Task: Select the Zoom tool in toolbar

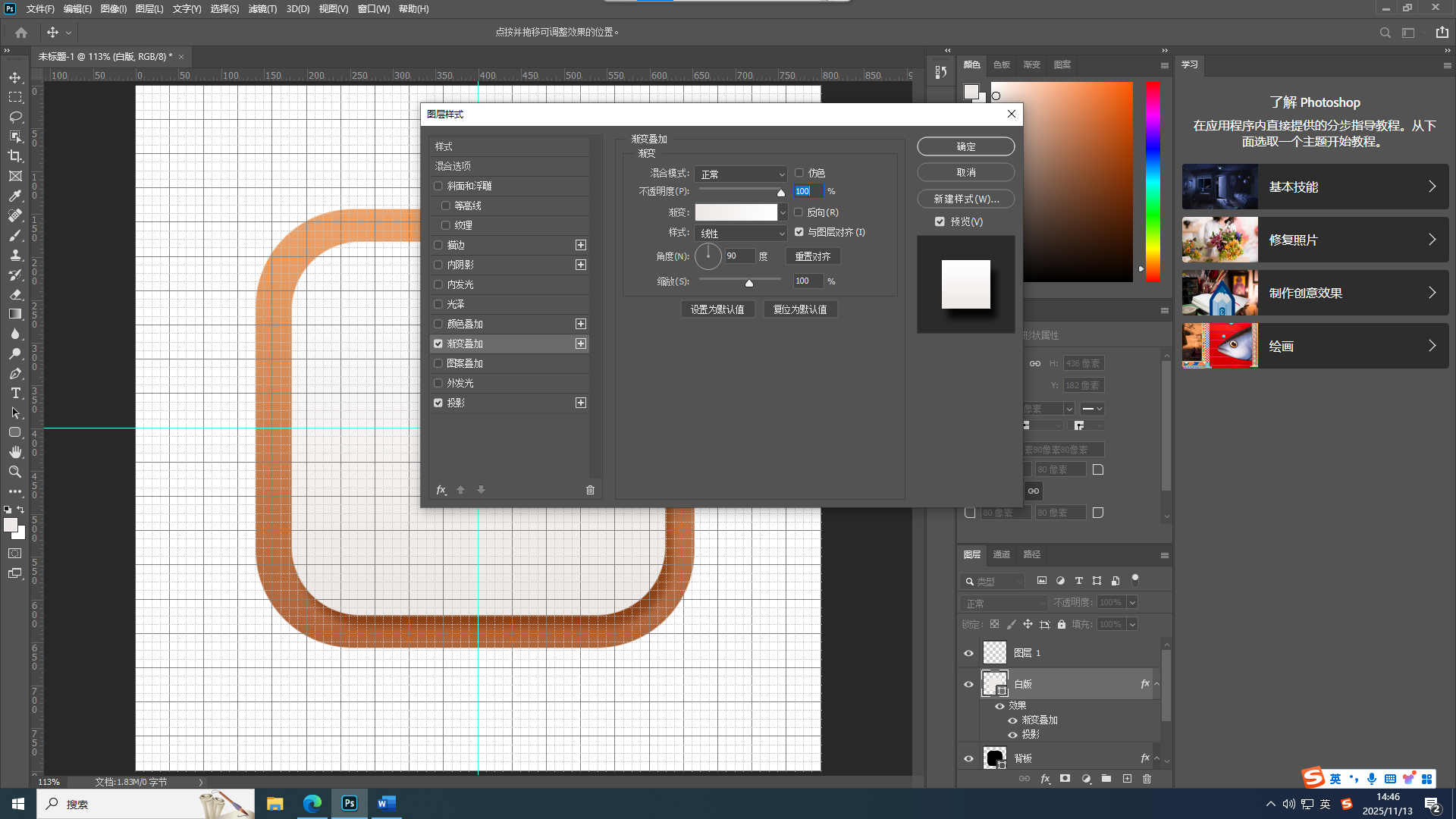Action: (x=15, y=472)
